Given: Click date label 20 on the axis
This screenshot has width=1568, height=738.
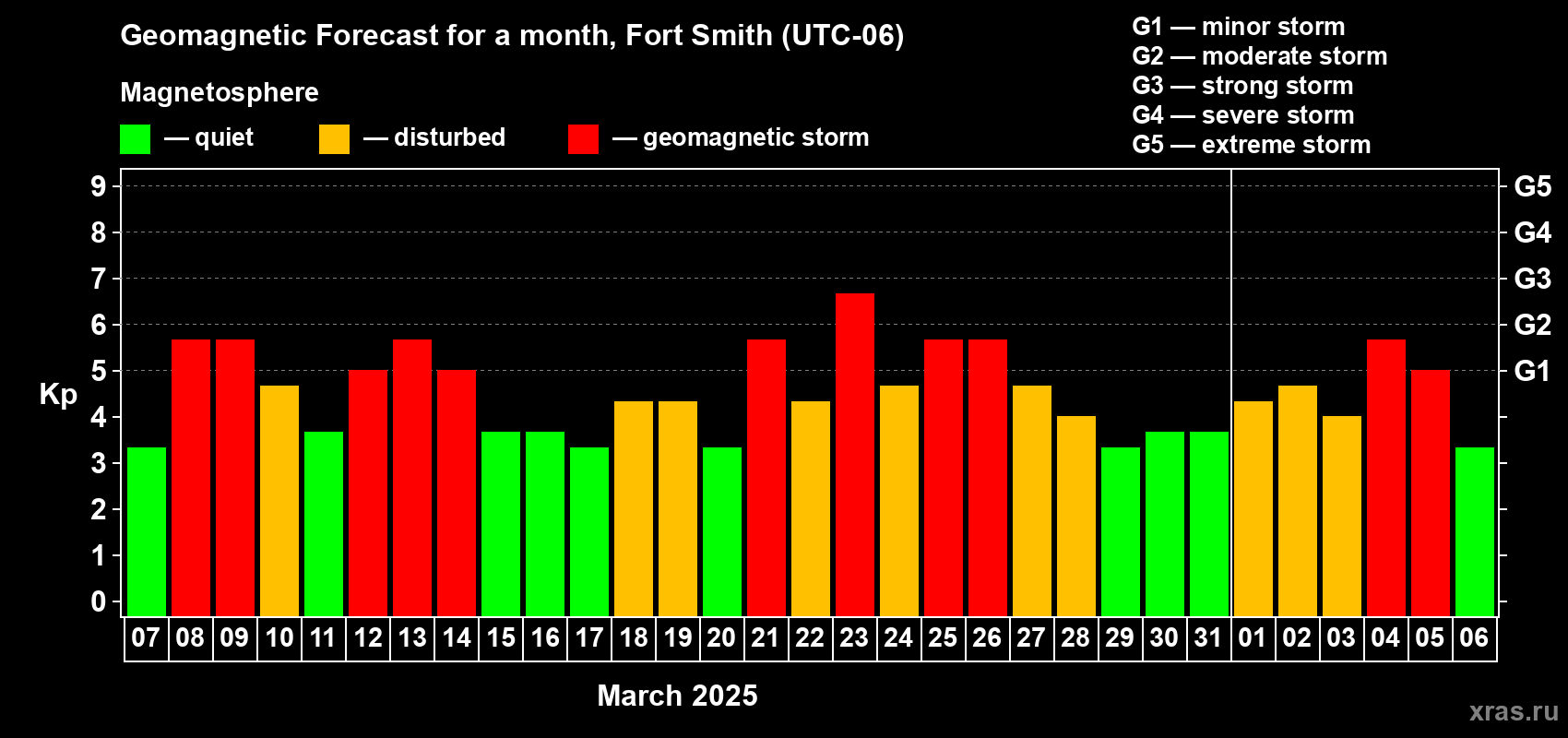Looking at the screenshot, I should tap(721, 637).
